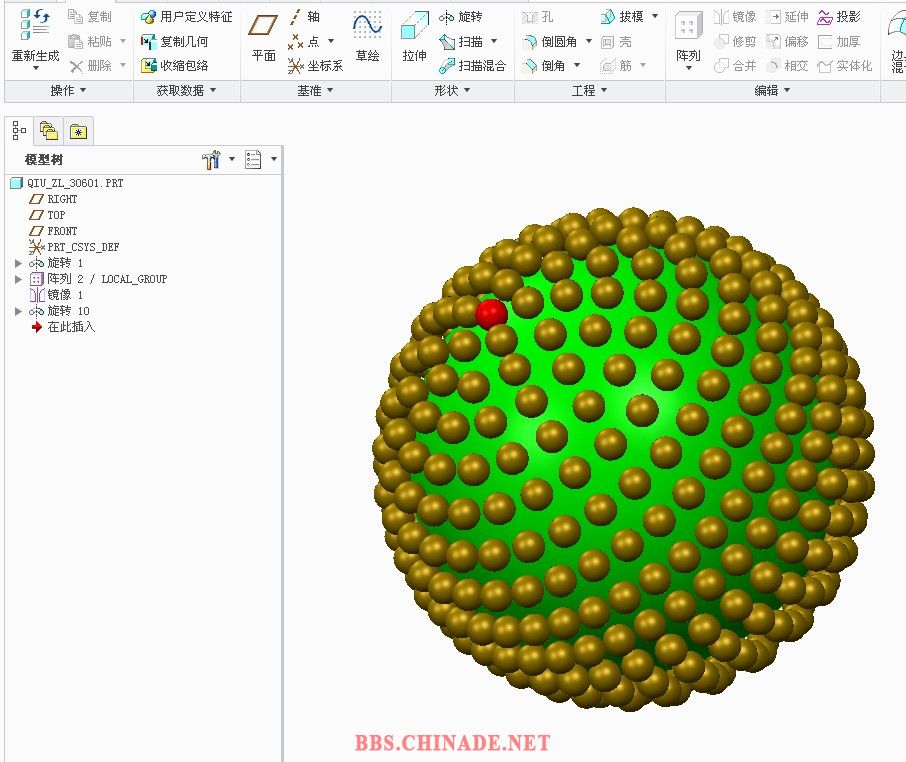Screen dimensions: 906x762
Task: Open User-Defined Feature (用户定义特征)
Action: [x=186, y=17]
